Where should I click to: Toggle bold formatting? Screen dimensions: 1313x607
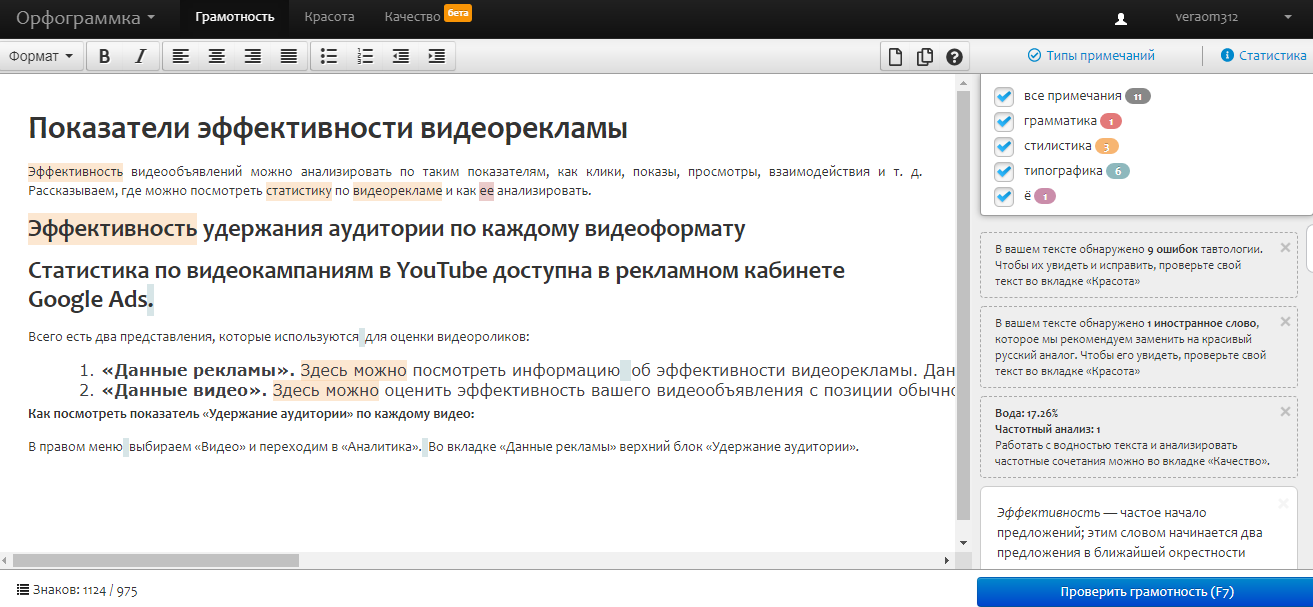point(105,56)
